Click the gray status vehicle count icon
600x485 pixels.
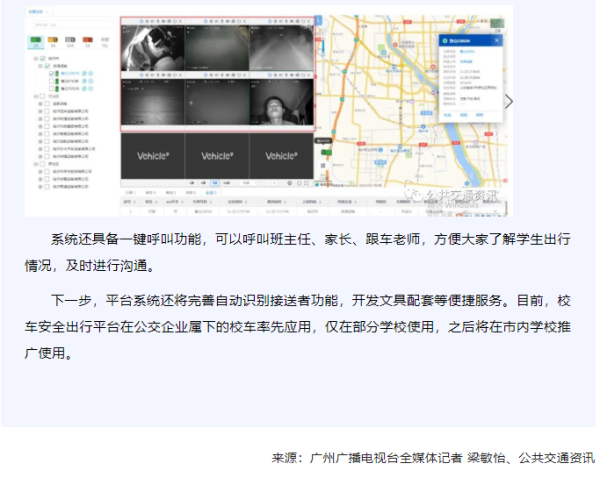(x=69, y=40)
